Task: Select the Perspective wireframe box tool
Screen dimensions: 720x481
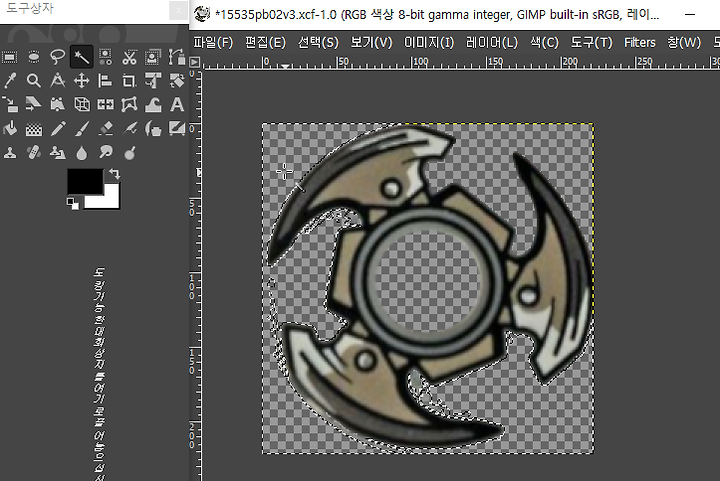Action: point(81,105)
